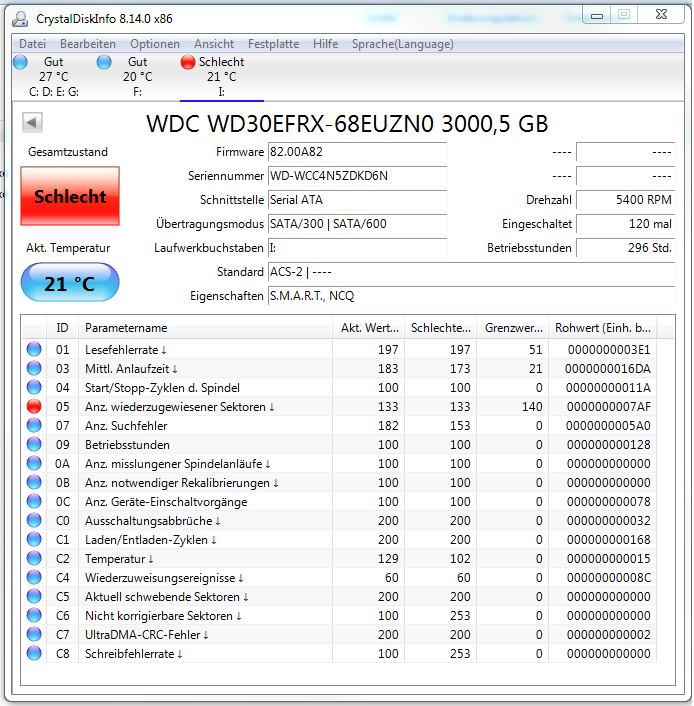
Task: Open the Sprache(Language) menu
Action: pyautogui.click(x=403, y=44)
